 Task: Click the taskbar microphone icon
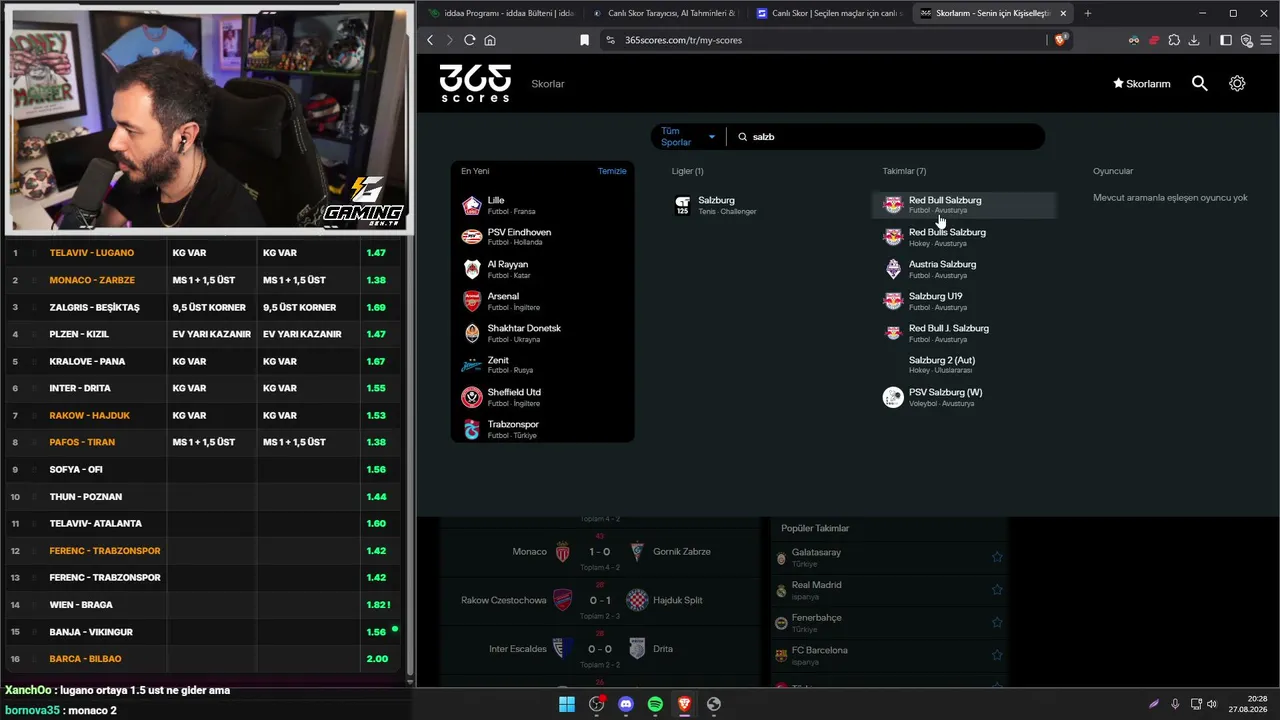point(1175,704)
